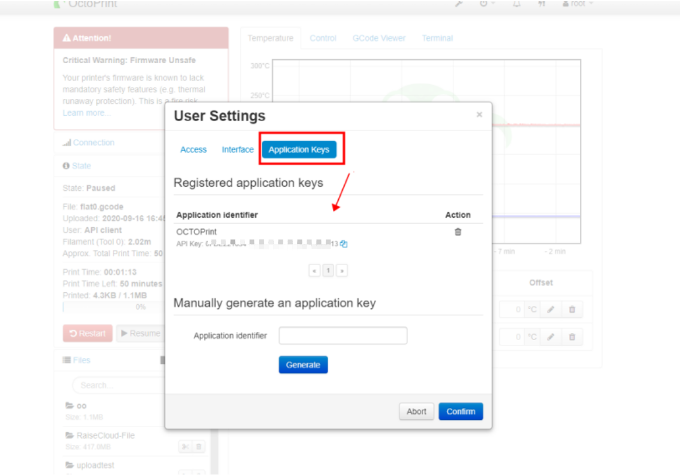Screen dimensions: 680x476
Task: Open the RaiseCloud-File folder
Action: 105,435
